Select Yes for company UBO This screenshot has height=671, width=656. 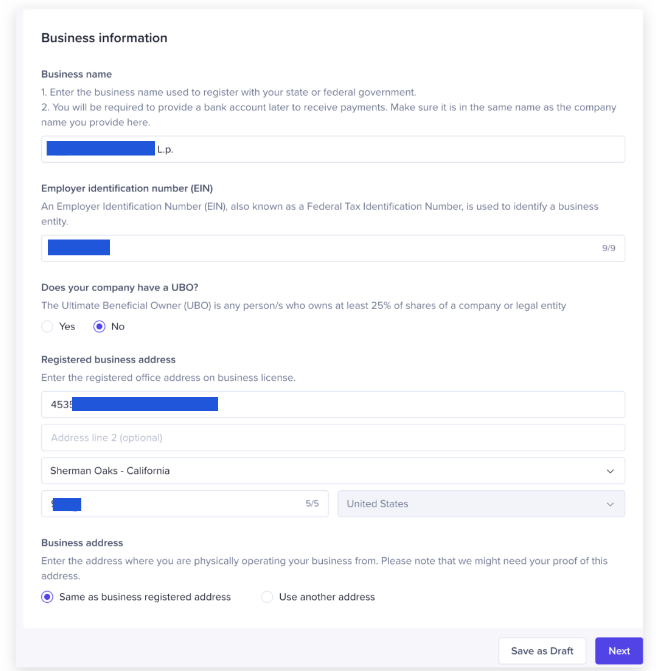(x=48, y=327)
